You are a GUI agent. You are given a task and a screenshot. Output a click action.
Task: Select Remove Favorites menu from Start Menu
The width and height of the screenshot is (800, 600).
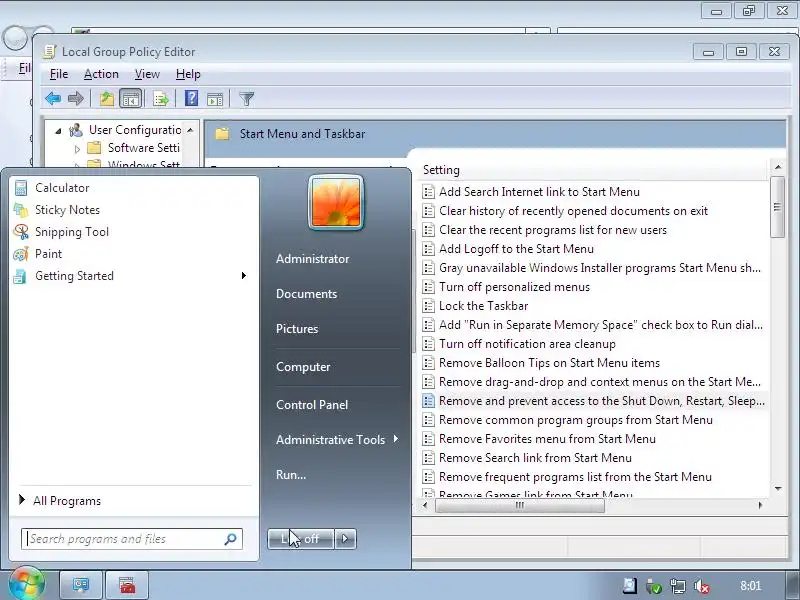547,439
